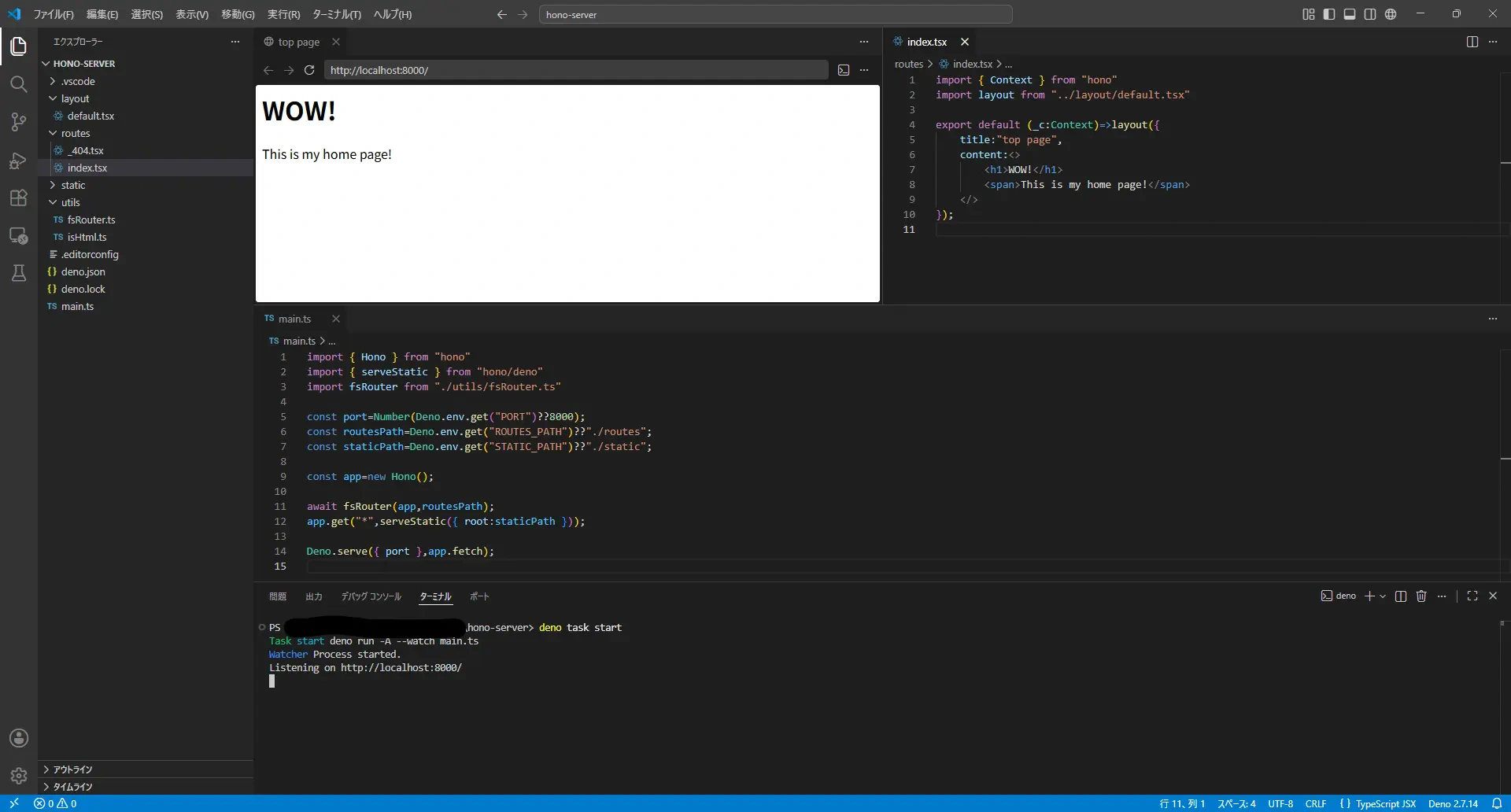Expand the static folder
Viewport: 1511px width, 812px height.
[x=73, y=185]
